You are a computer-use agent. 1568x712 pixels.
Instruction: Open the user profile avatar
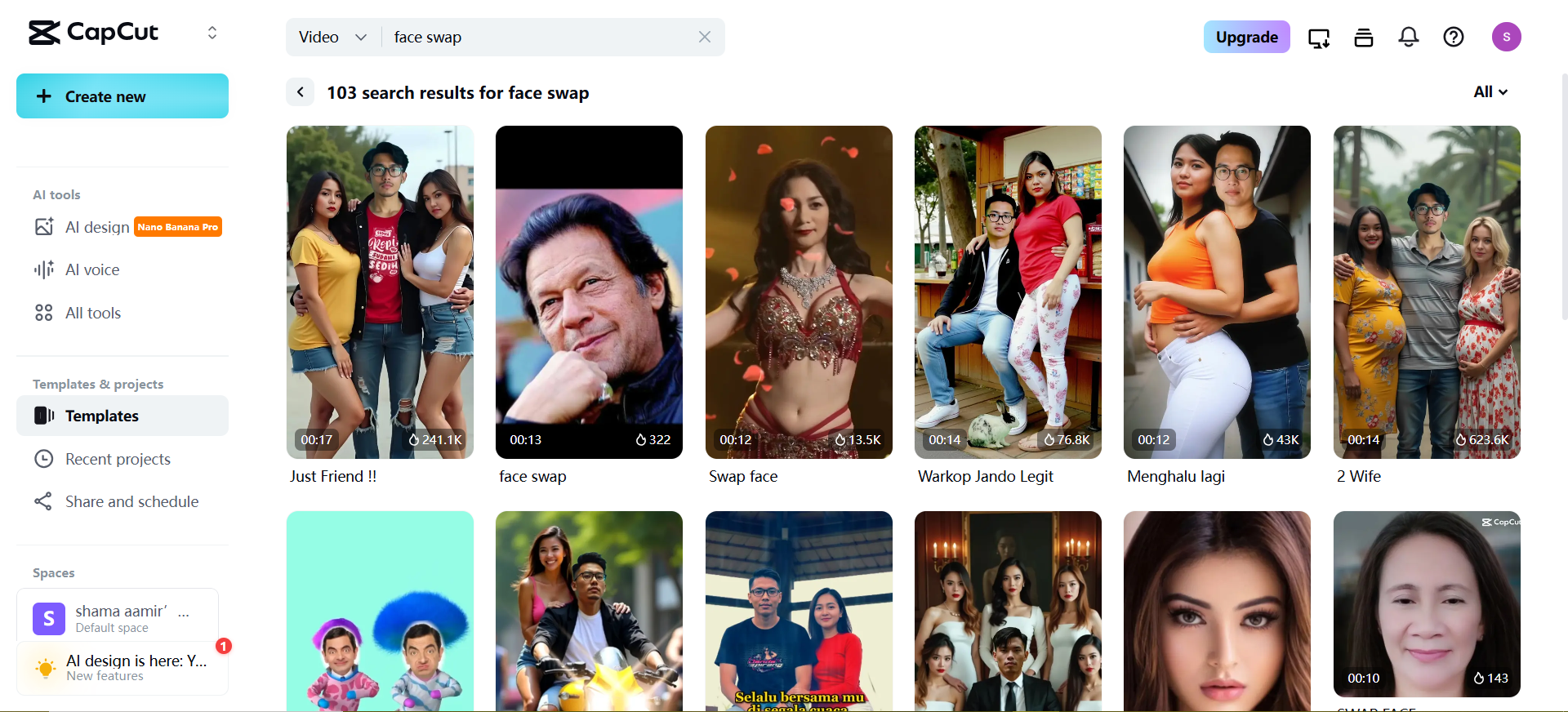1506,37
